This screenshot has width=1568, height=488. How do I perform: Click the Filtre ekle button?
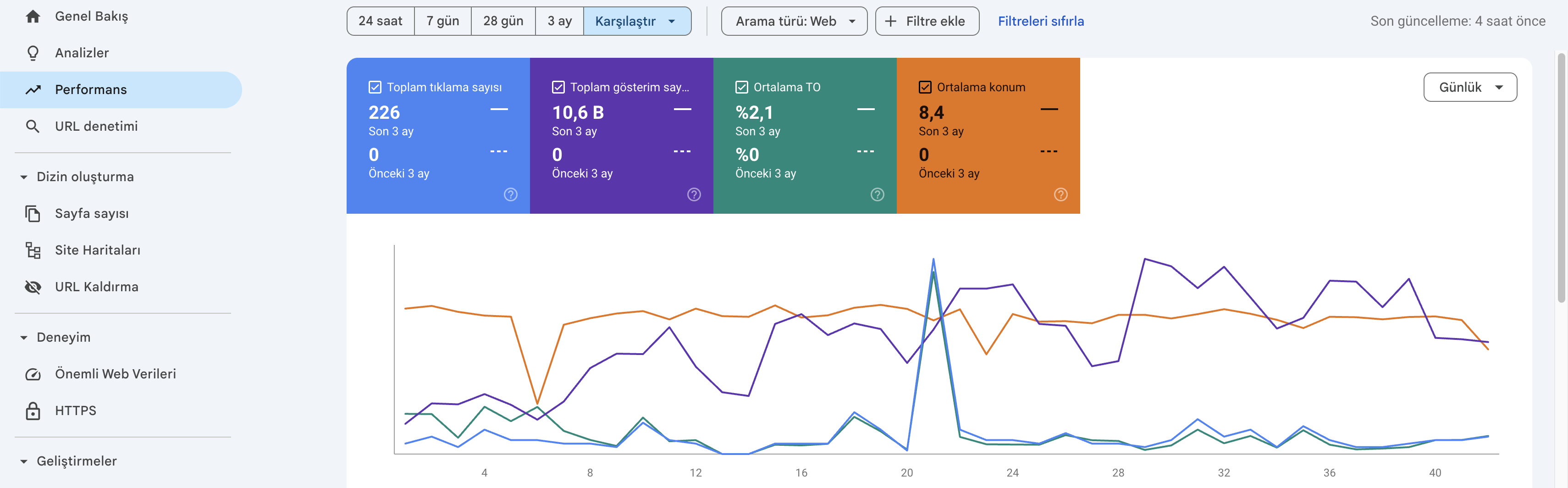[927, 21]
